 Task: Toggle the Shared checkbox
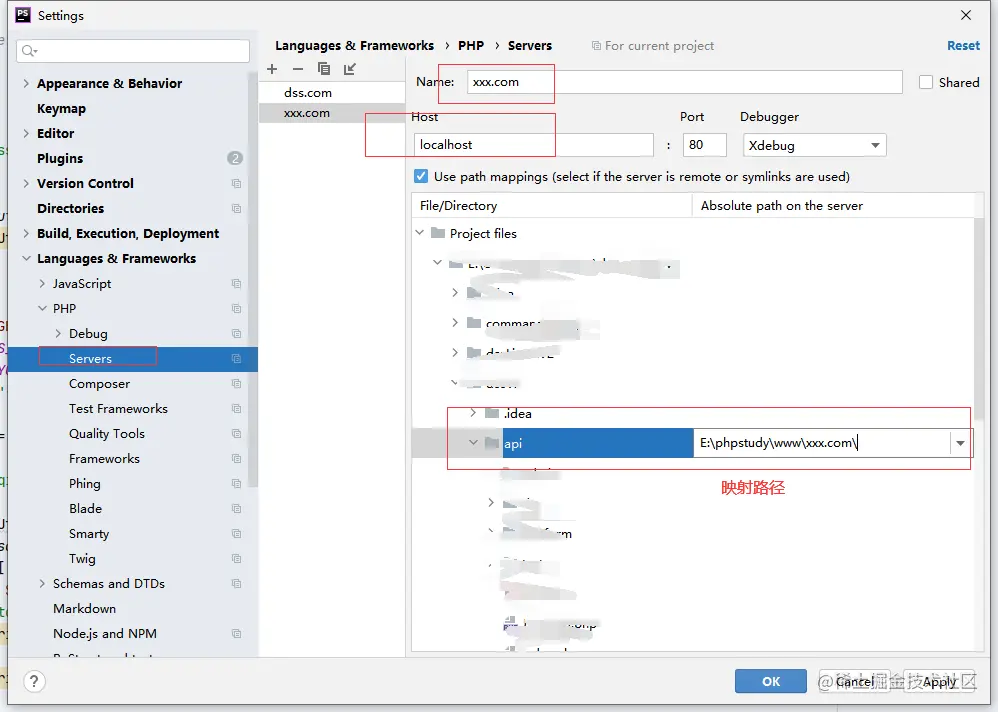(x=926, y=83)
